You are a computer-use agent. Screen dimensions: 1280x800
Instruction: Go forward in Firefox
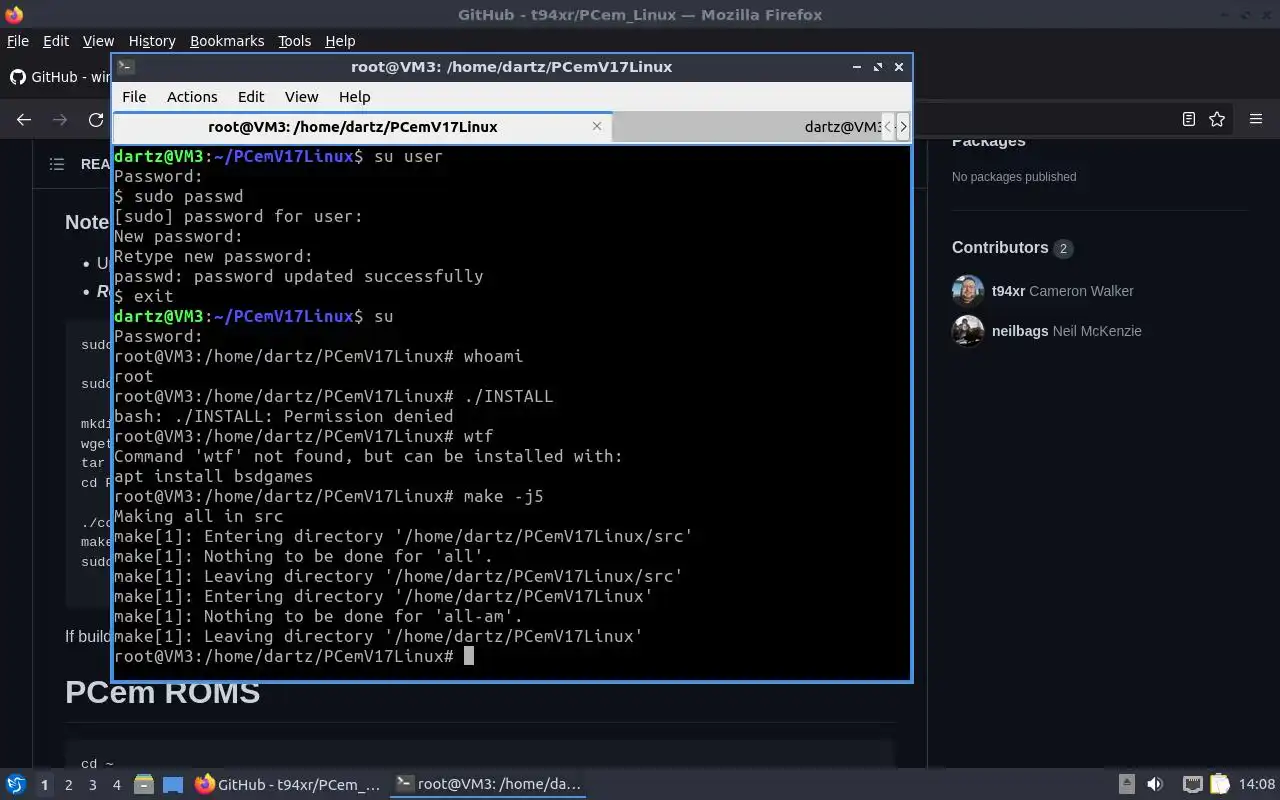coord(60,119)
